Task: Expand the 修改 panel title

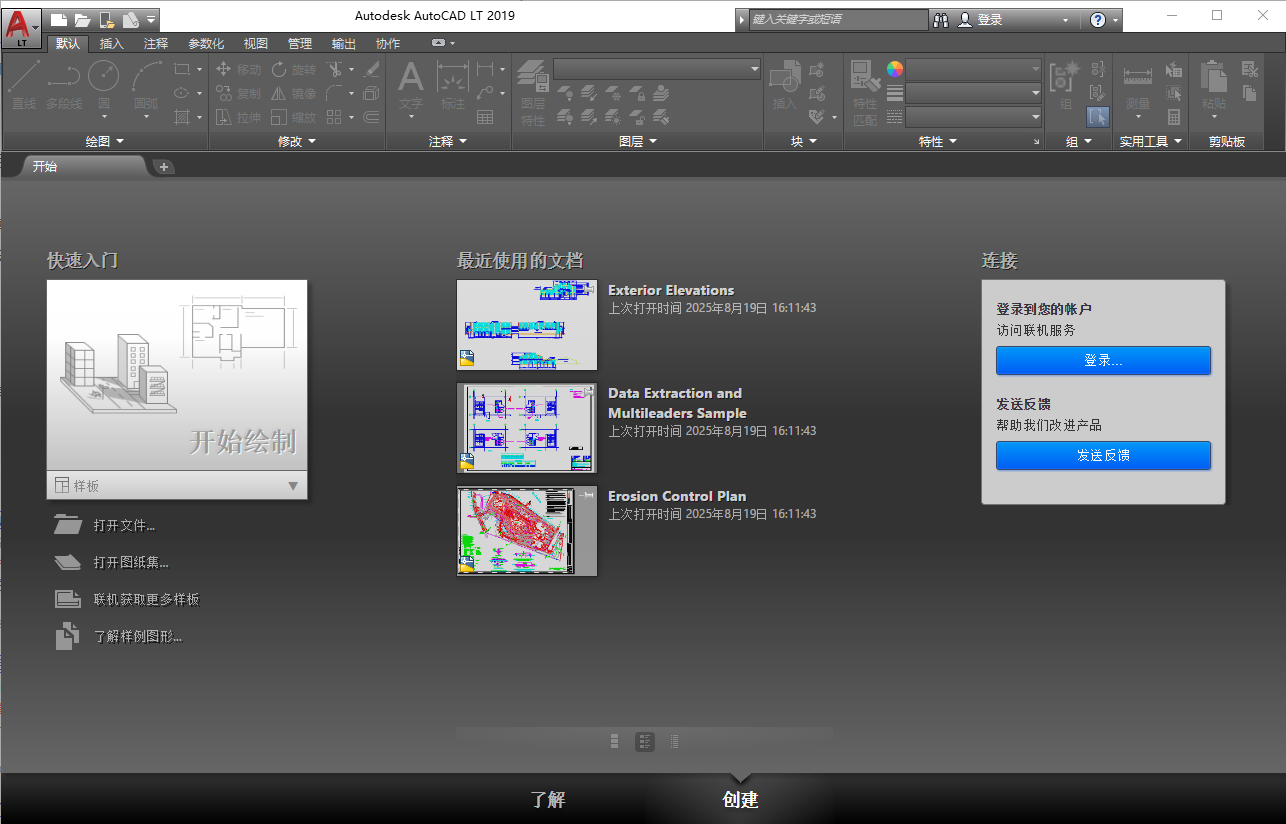Action: [297, 142]
